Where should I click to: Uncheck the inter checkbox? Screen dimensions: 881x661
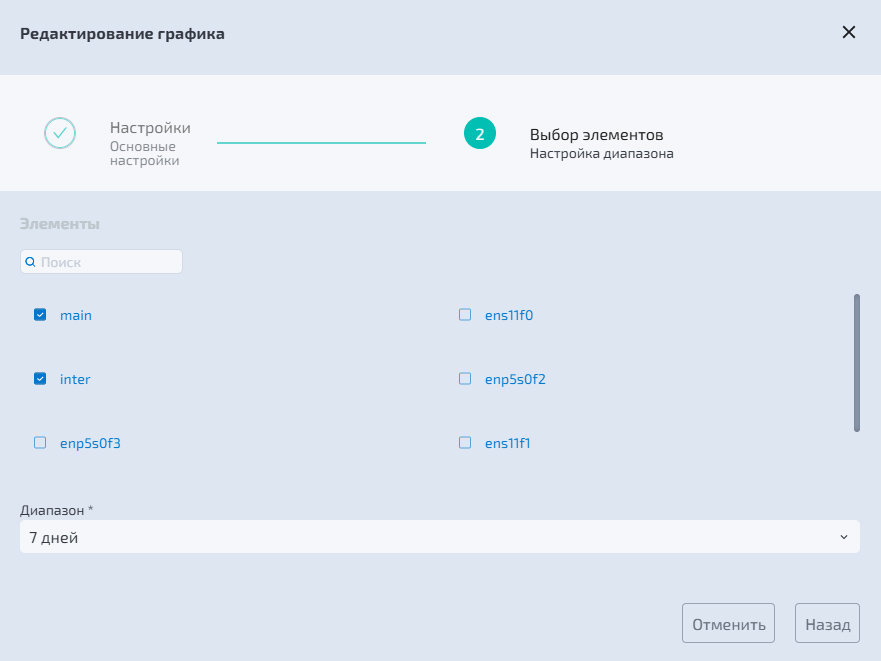coord(40,379)
